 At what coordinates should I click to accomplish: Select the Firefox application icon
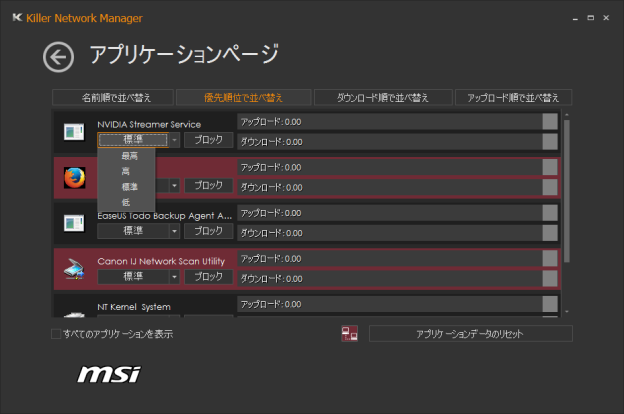pos(74,178)
